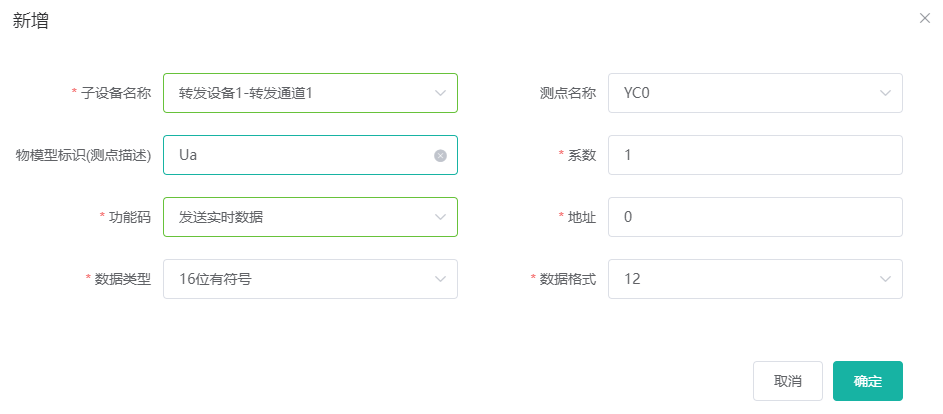Viewport: 943px width, 414px height.
Task: Clear the Ua text with the clear icon
Action: [440, 156]
